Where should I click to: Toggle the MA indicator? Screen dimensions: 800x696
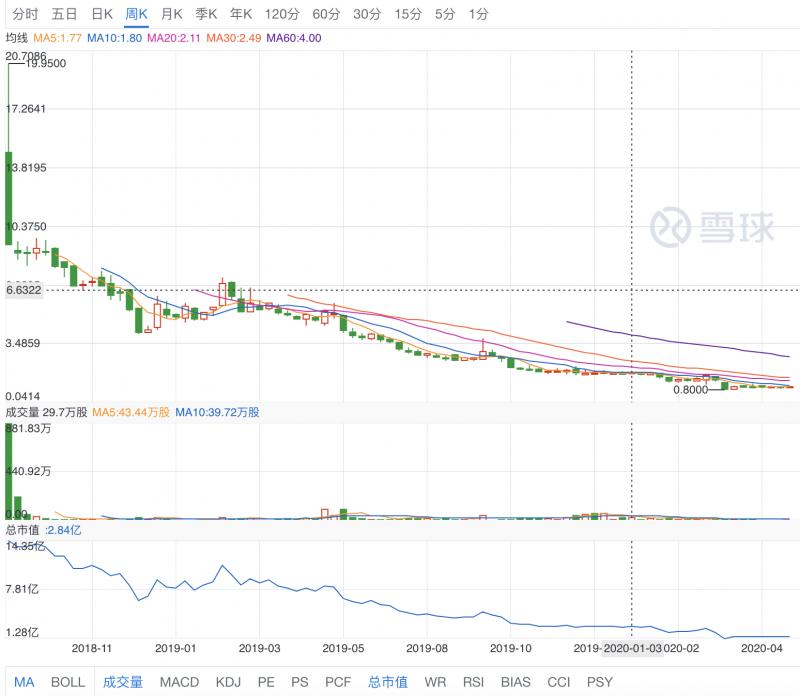[x=24, y=682]
